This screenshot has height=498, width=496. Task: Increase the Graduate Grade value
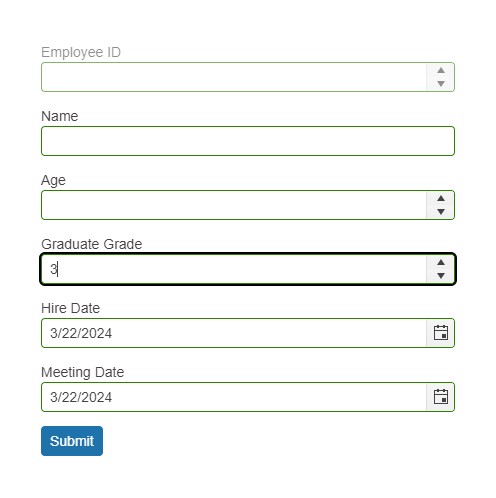tap(441, 262)
